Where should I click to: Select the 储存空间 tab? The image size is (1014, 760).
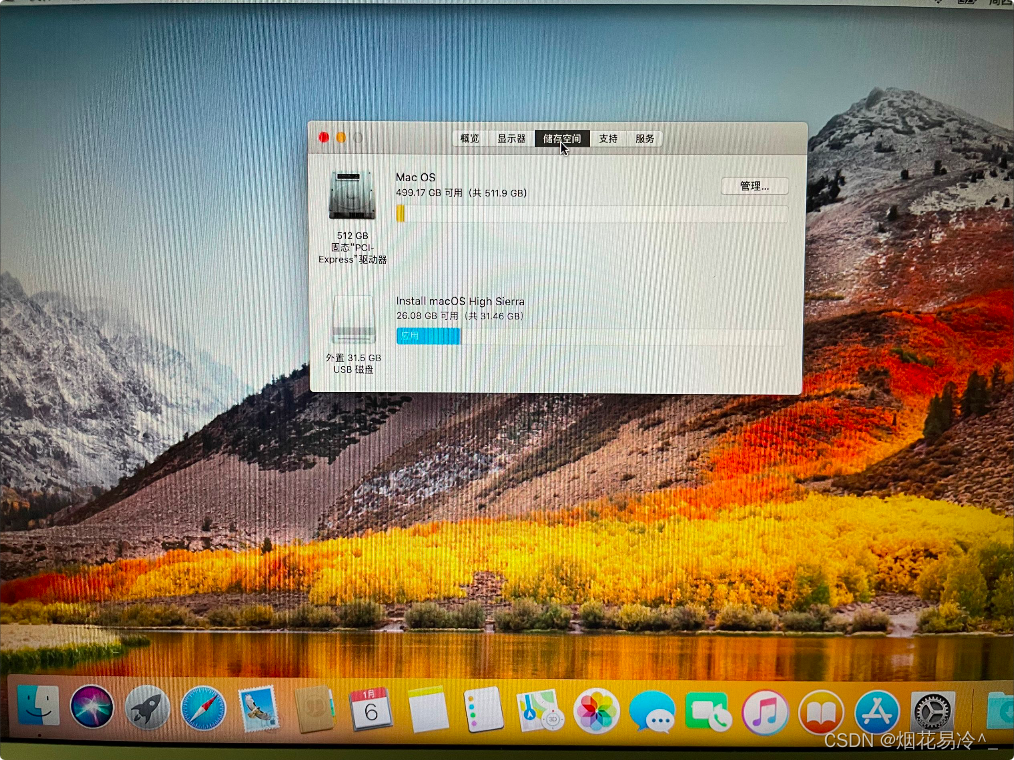[562, 138]
